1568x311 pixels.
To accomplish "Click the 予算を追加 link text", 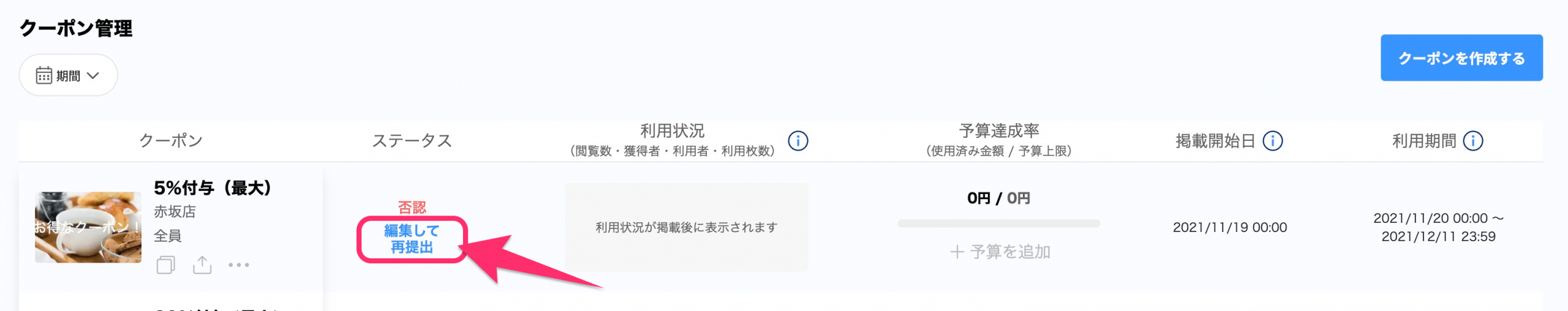I will (1010, 252).
